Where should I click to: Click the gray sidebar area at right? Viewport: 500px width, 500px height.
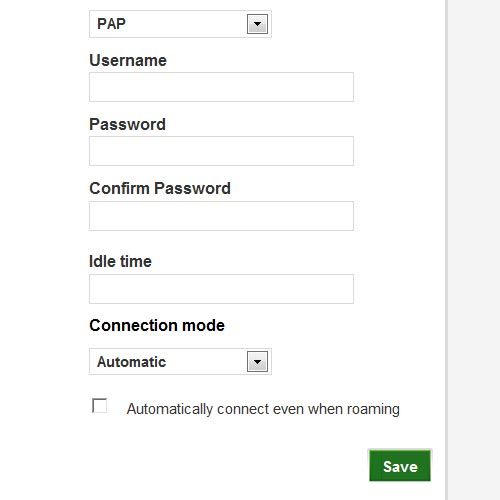(x=474, y=250)
